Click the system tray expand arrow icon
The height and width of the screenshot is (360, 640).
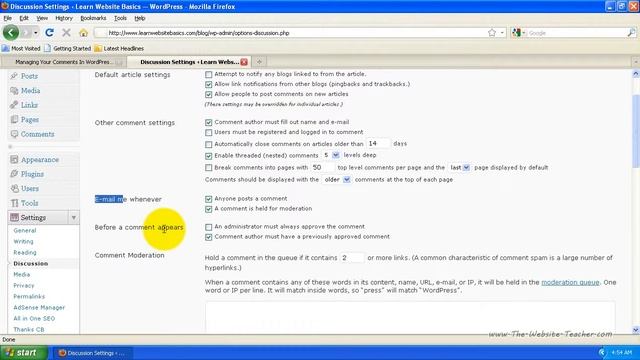[601, 352]
